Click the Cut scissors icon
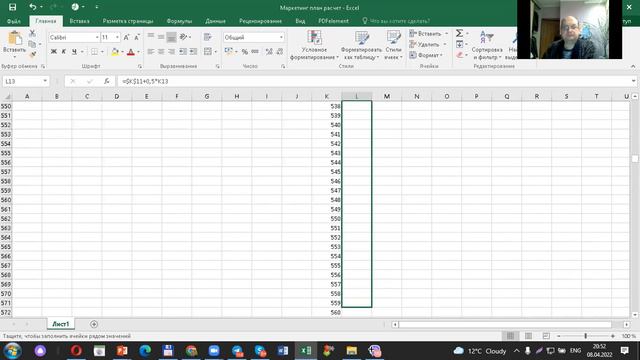This screenshot has height=360, width=640. [x=33, y=33]
